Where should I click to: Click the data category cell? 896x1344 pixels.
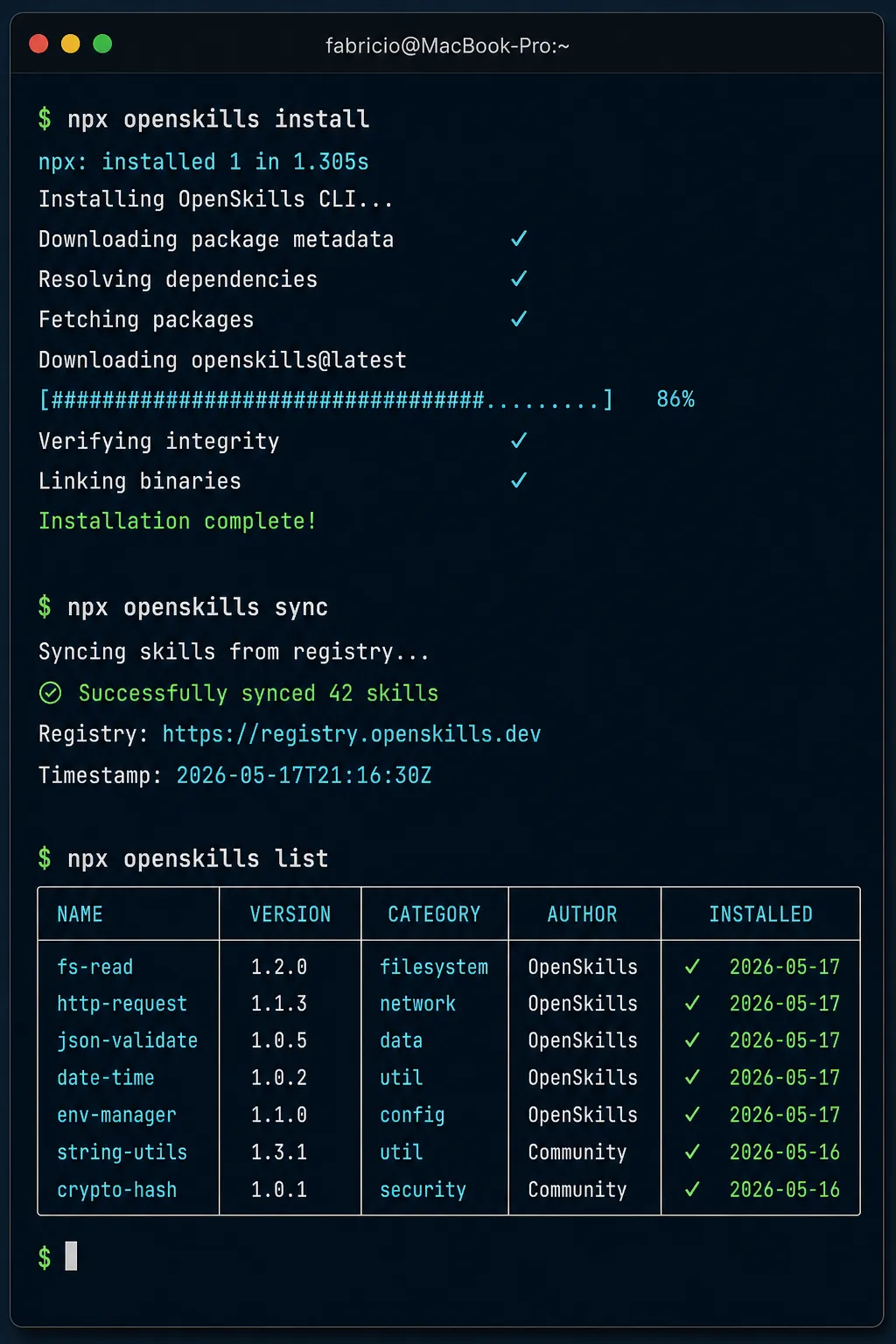click(x=401, y=1040)
